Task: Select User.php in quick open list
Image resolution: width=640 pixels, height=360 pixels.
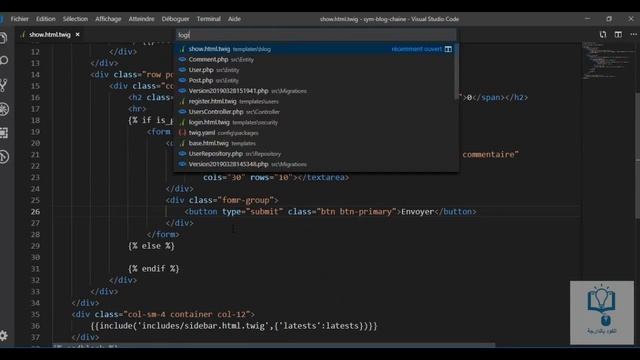Action: pos(314,70)
